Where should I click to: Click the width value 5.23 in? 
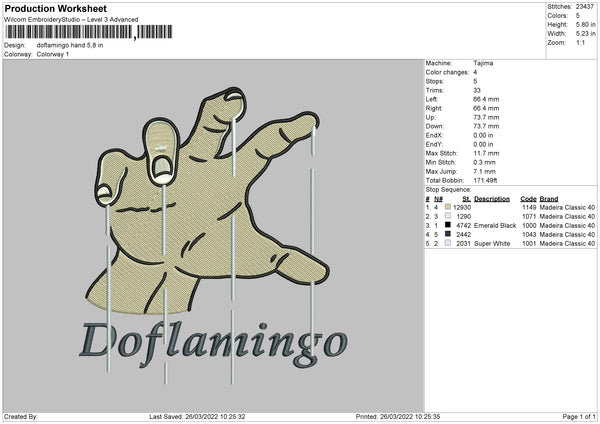tap(585, 34)
